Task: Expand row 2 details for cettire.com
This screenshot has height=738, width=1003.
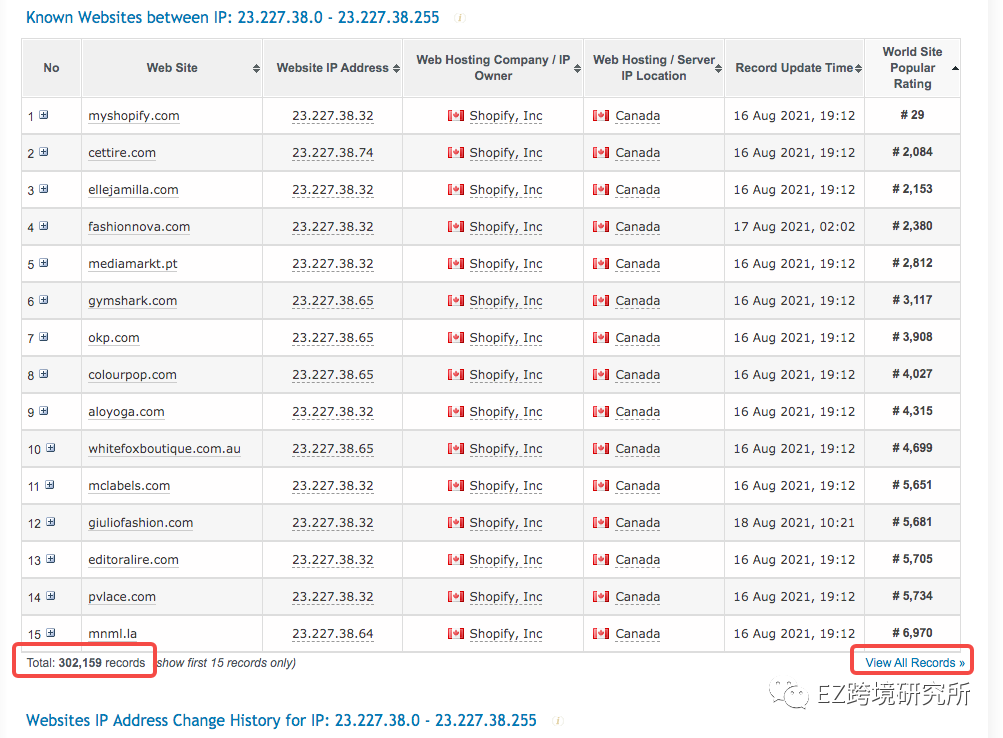Action: click(x=43, y=152)
